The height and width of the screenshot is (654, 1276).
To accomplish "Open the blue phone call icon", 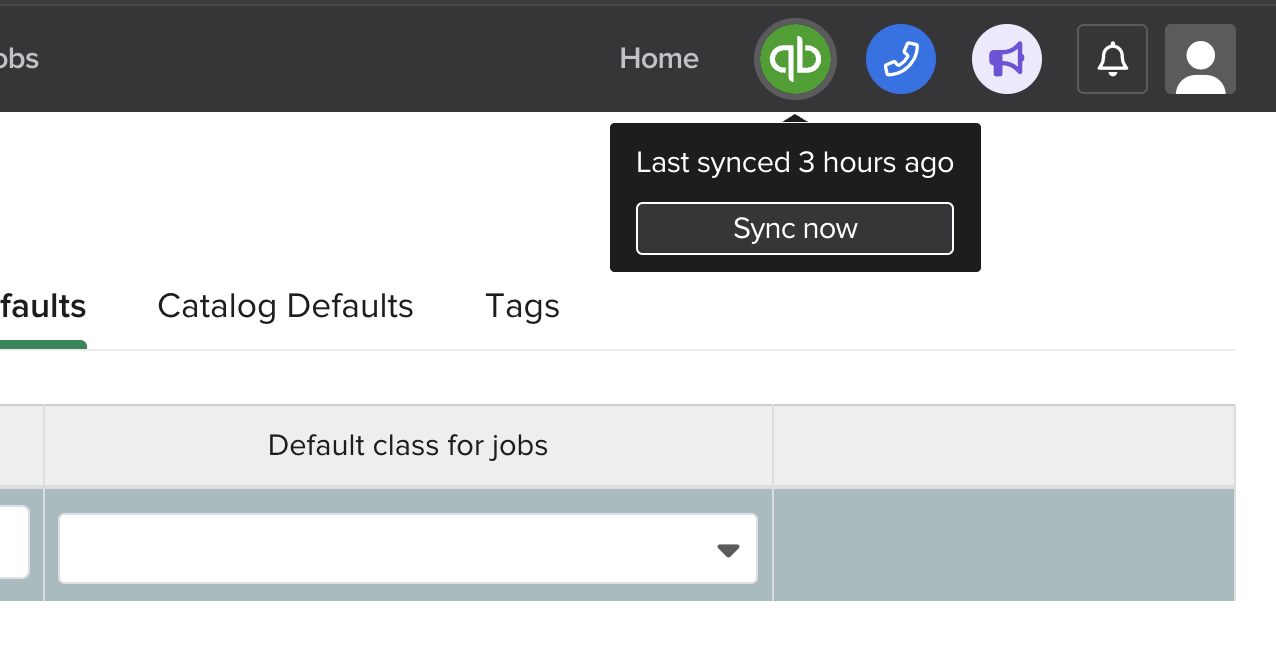I will click(x=901, y=60).
